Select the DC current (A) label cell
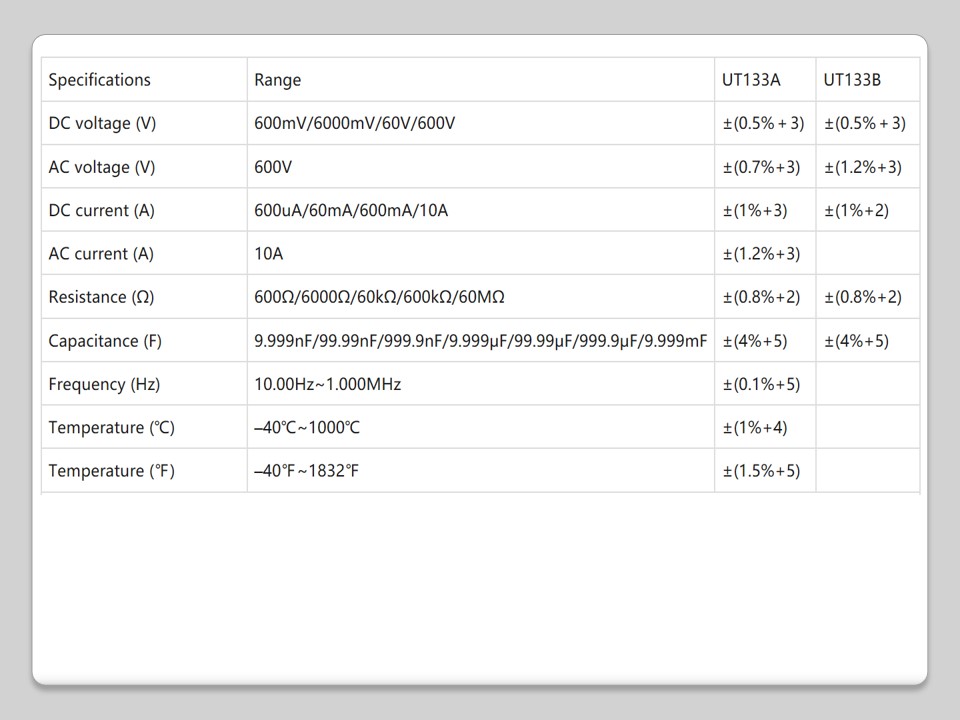This screenshot has width=960, height=720. tap(102, 211)
